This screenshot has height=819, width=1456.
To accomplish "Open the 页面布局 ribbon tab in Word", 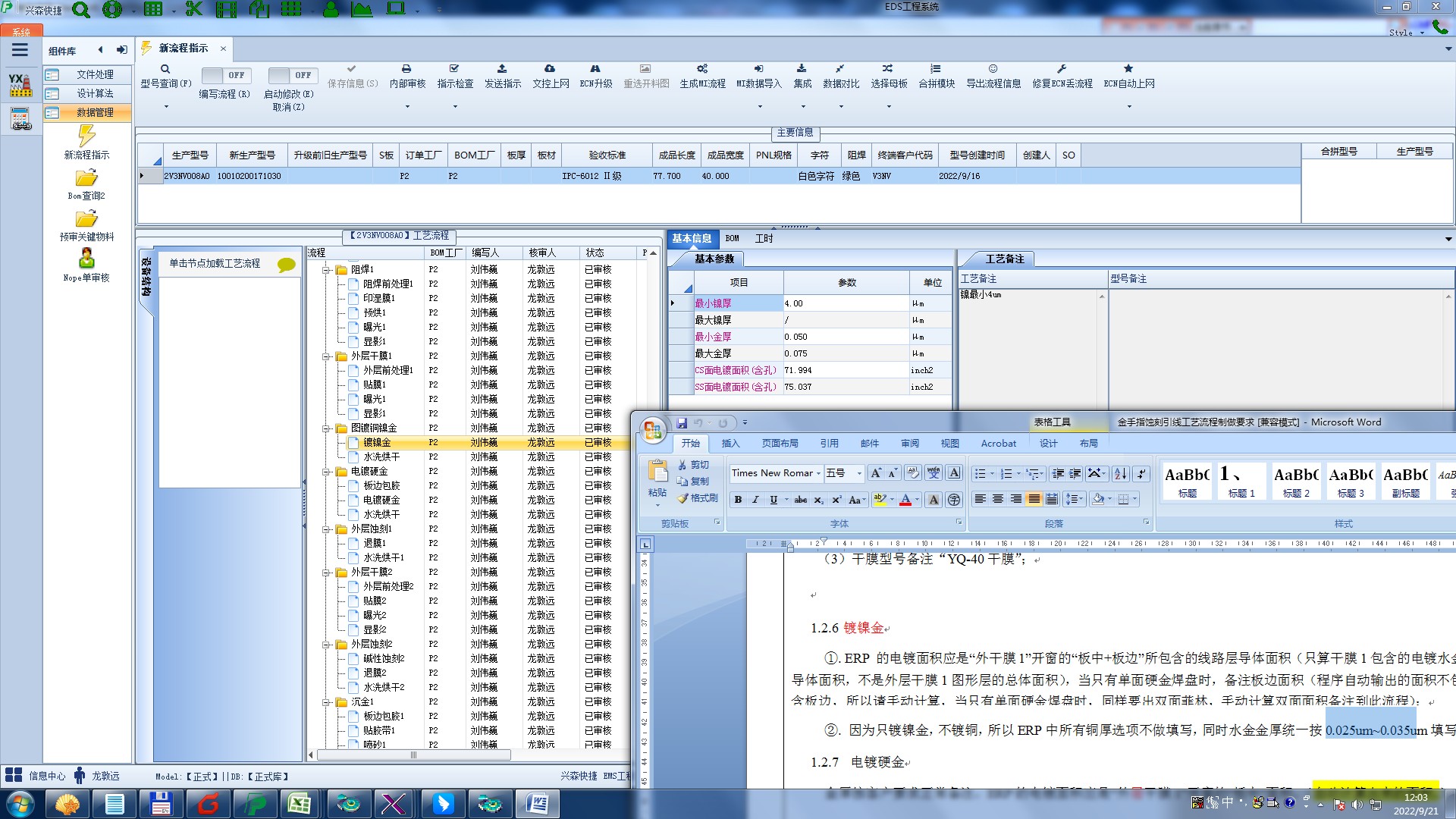I will pos(780,444).
